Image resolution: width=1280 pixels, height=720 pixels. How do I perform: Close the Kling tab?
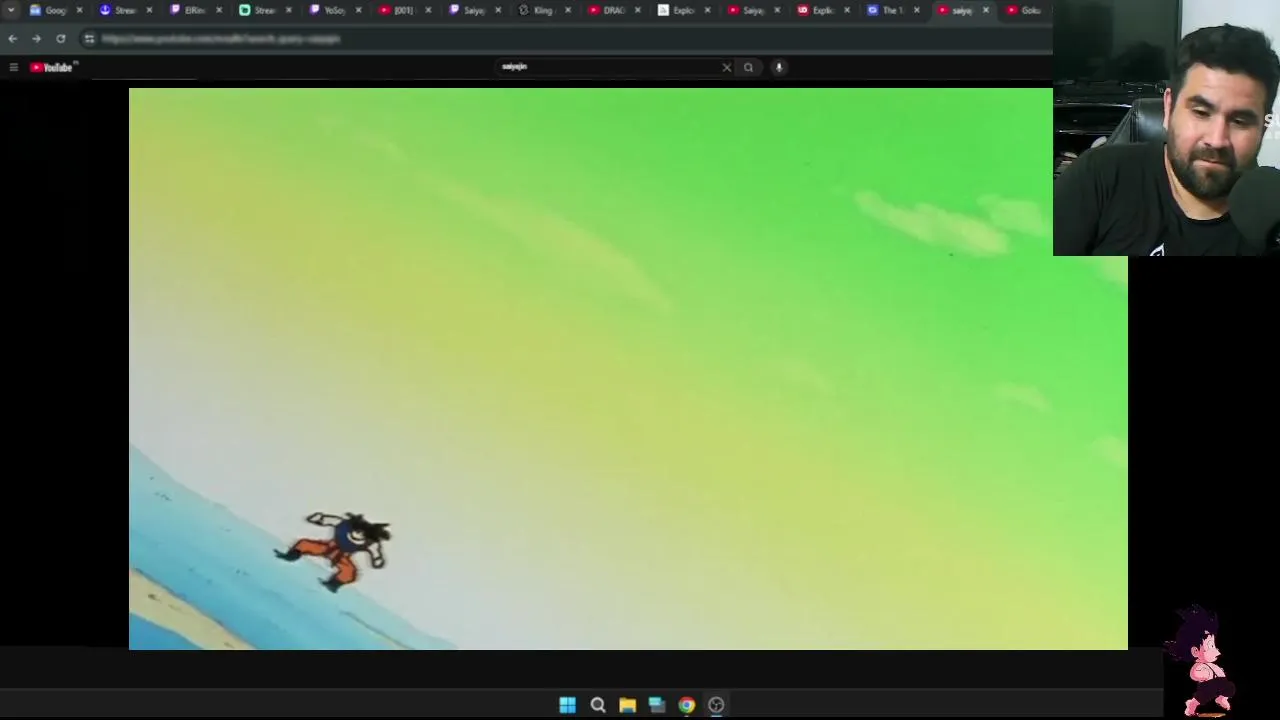pos(568,10)
